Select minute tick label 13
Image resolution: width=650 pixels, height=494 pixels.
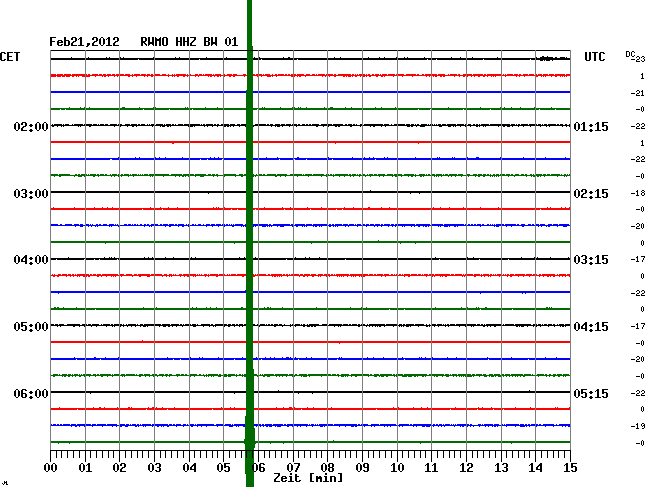pyautogui.click(x=501, y=468)
